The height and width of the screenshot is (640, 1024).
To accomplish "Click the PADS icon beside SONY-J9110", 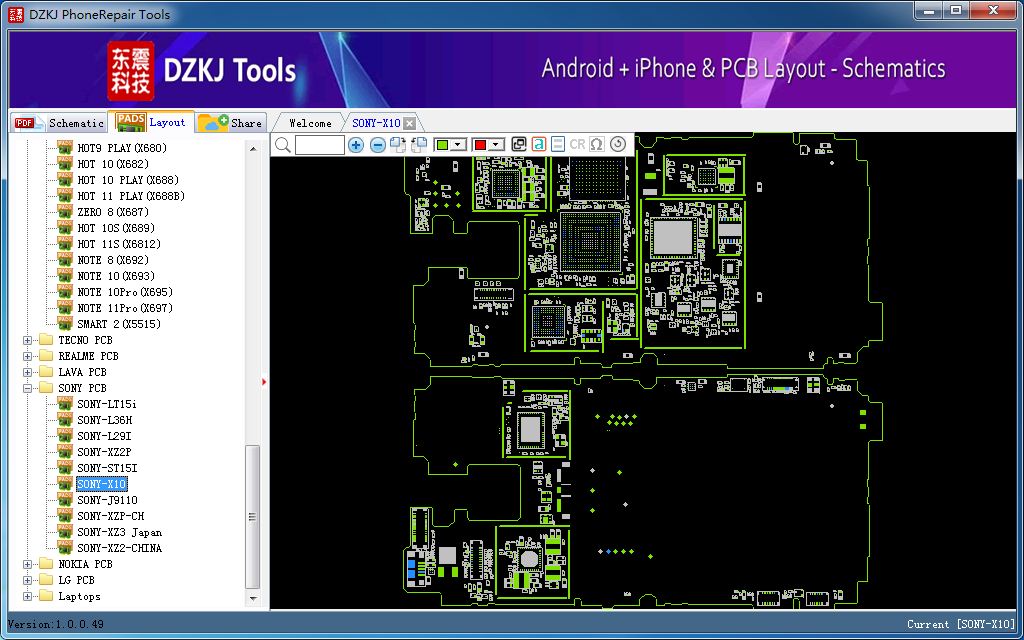I will (x=65, y=500).
